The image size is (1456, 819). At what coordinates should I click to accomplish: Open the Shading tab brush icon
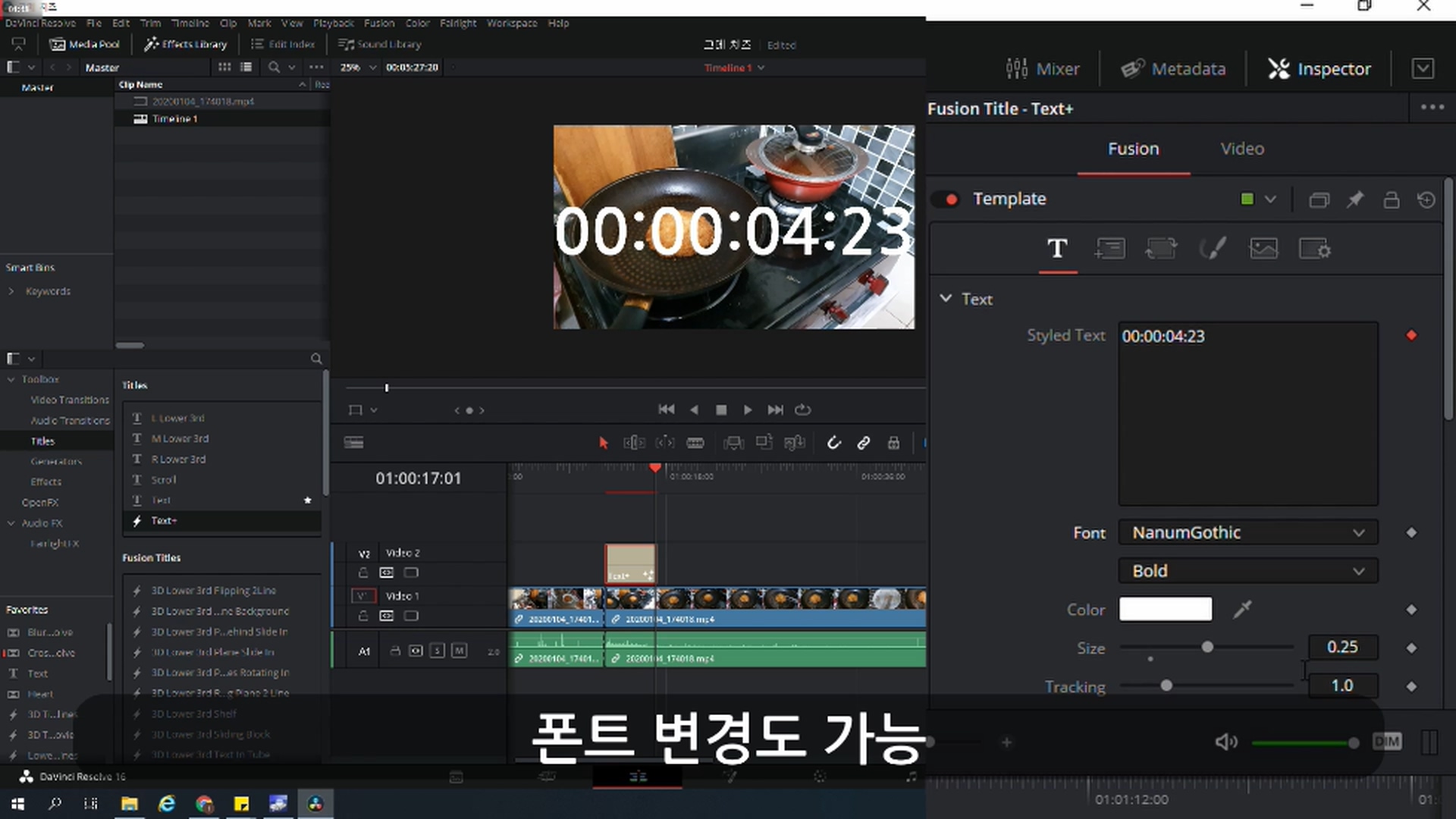point(1212,249)
